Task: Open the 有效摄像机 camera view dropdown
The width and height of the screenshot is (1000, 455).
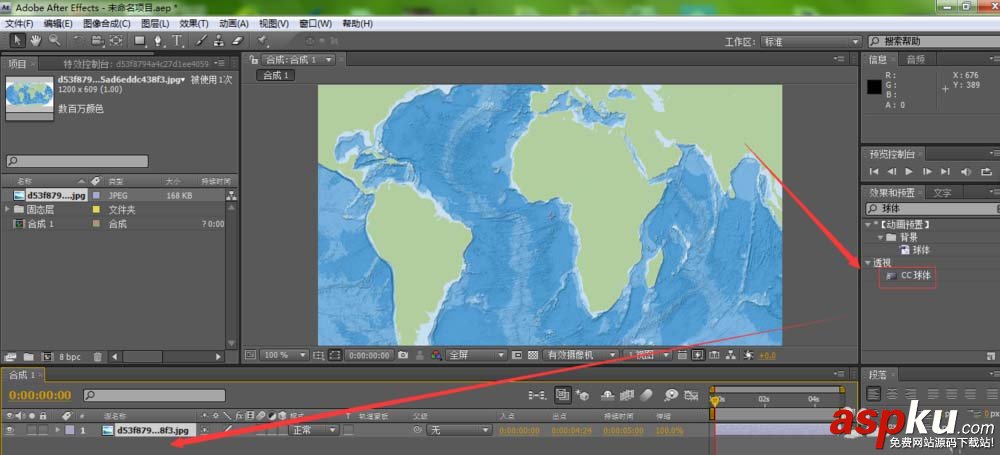Action: point(580,355)
